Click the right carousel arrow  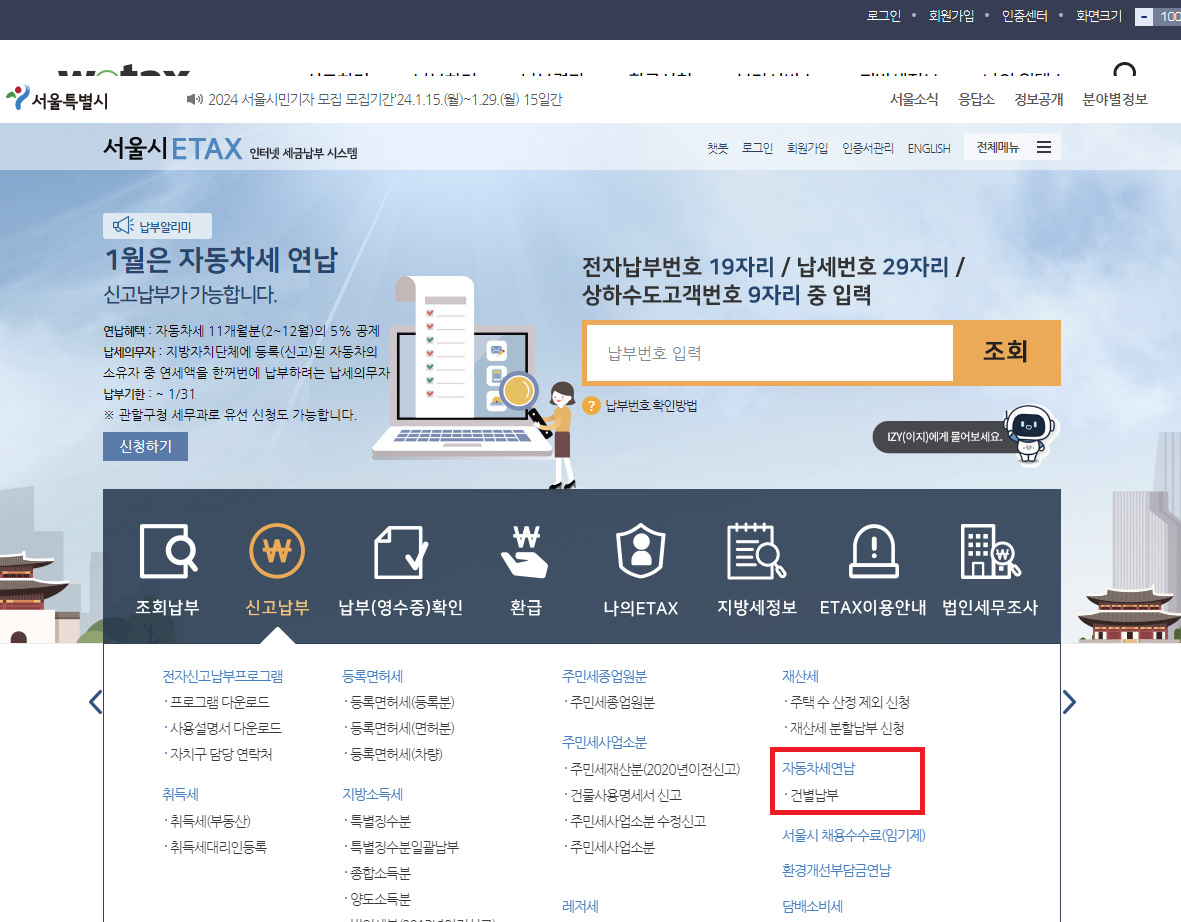click(1069, 702)
